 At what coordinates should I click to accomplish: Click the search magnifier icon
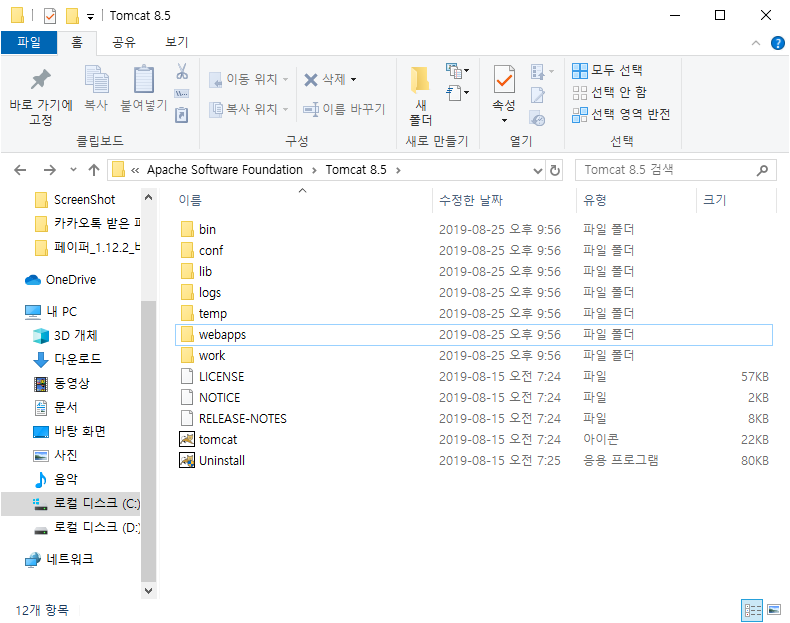pyautogui.click(x=762, y=170)
